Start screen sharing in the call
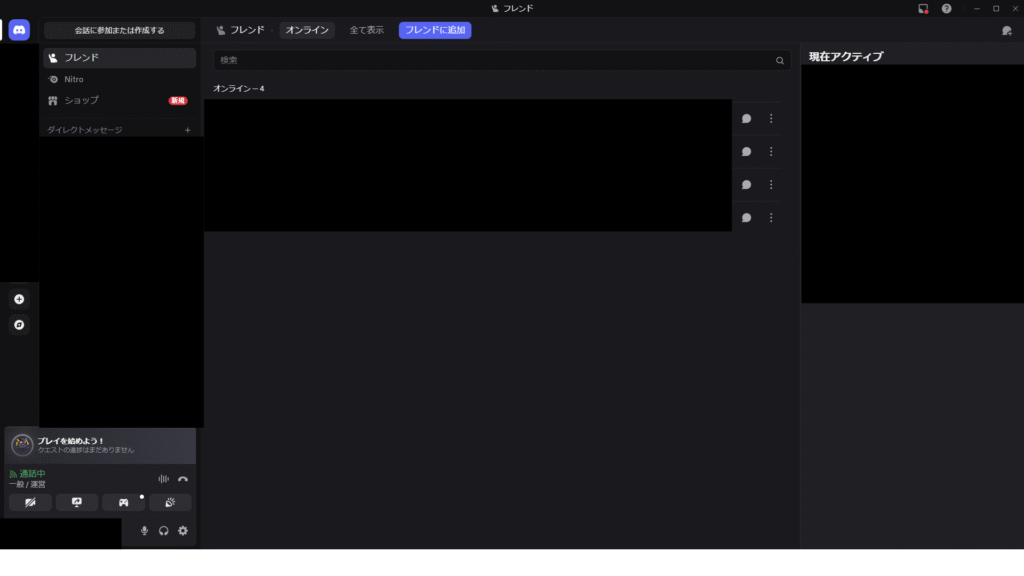The height and width of the screenshot is (576, 1024). pyautogui.click(x=77, y=502)
